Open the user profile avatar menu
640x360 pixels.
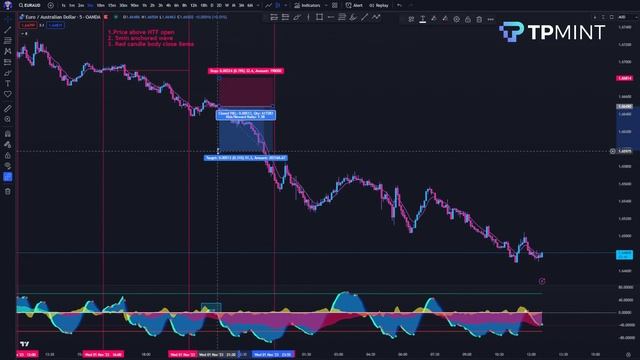7,5
